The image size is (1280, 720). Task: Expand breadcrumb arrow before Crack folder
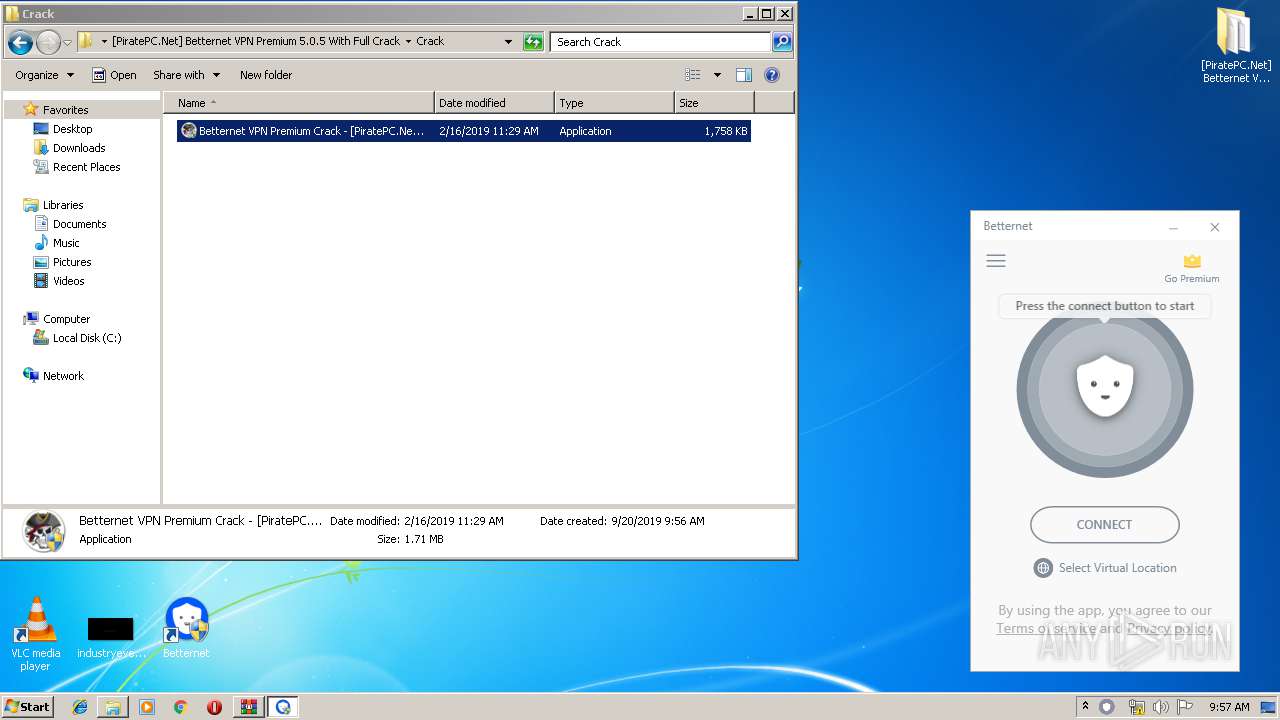(x=408, y=42)
